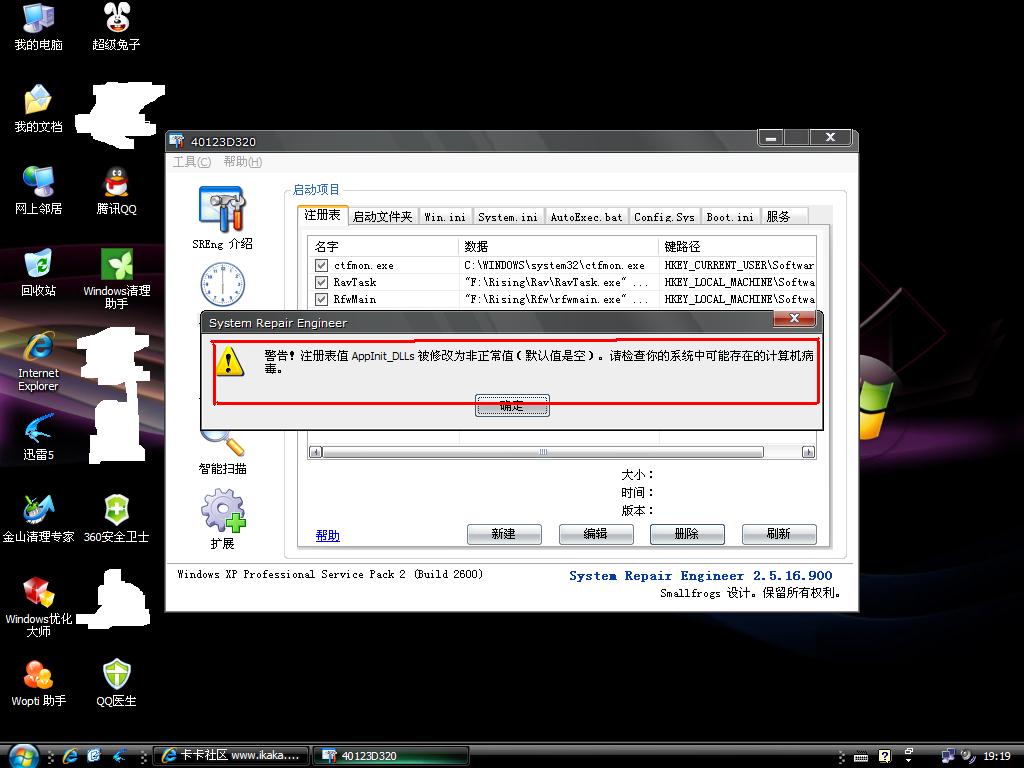
Task: Switch to the System.ini tab
Action: click(x=507, y=217)
